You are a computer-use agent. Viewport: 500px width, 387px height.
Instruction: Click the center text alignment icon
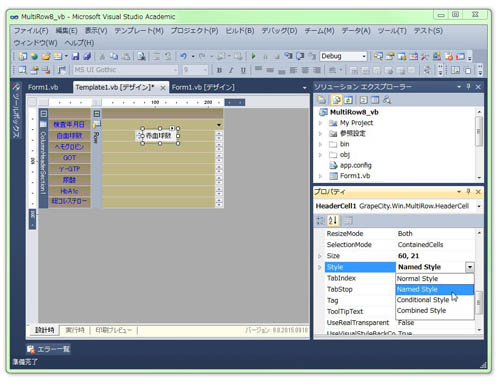pos(305,70)
